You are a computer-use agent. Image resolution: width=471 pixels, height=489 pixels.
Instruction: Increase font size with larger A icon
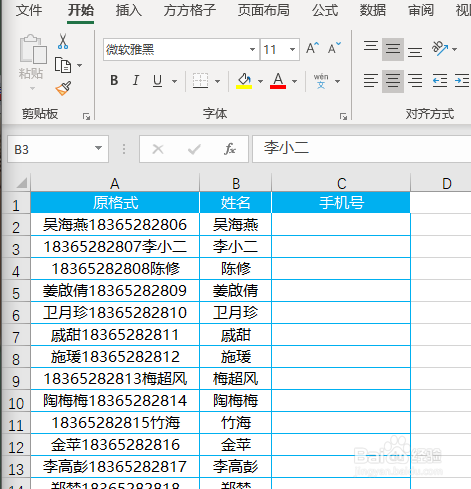click(312, 48)
